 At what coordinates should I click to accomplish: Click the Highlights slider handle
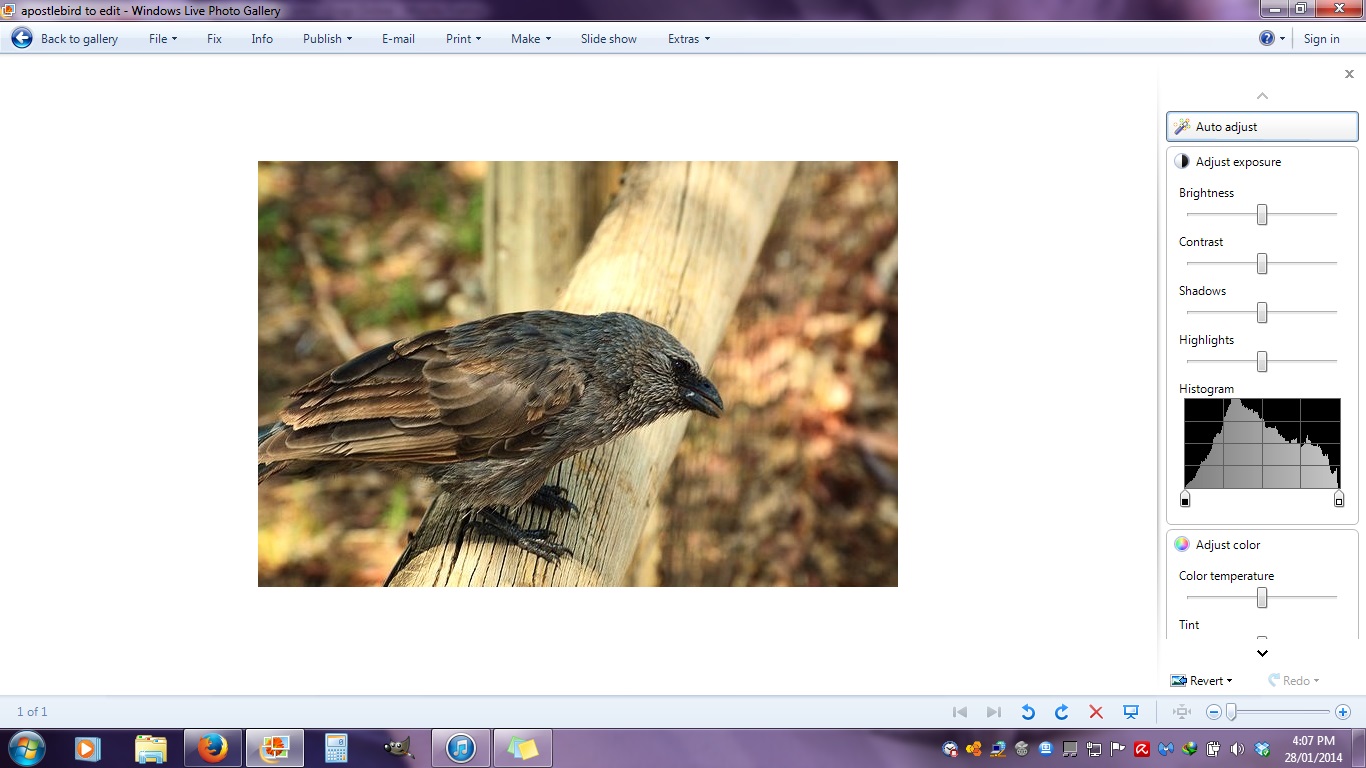click(1262, 361)
